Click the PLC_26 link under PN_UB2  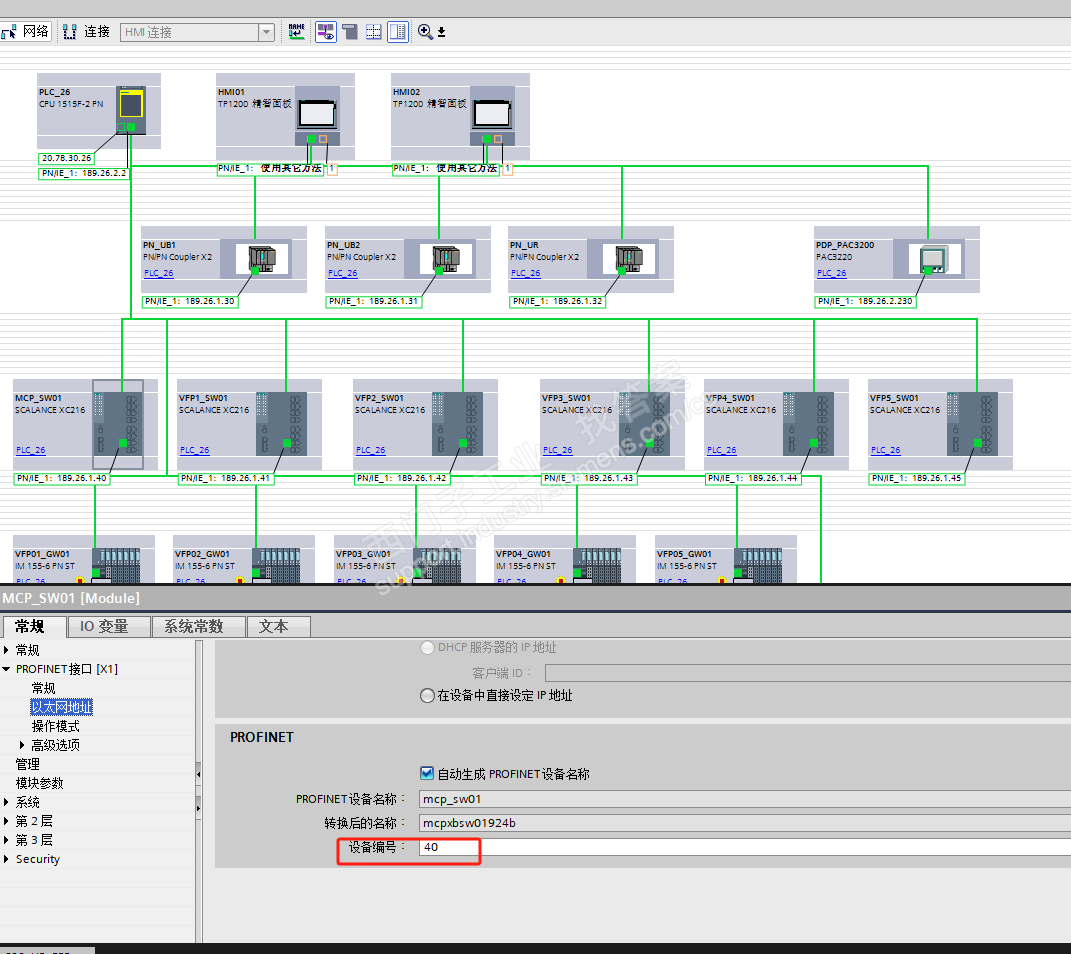[x=343, y=273]
